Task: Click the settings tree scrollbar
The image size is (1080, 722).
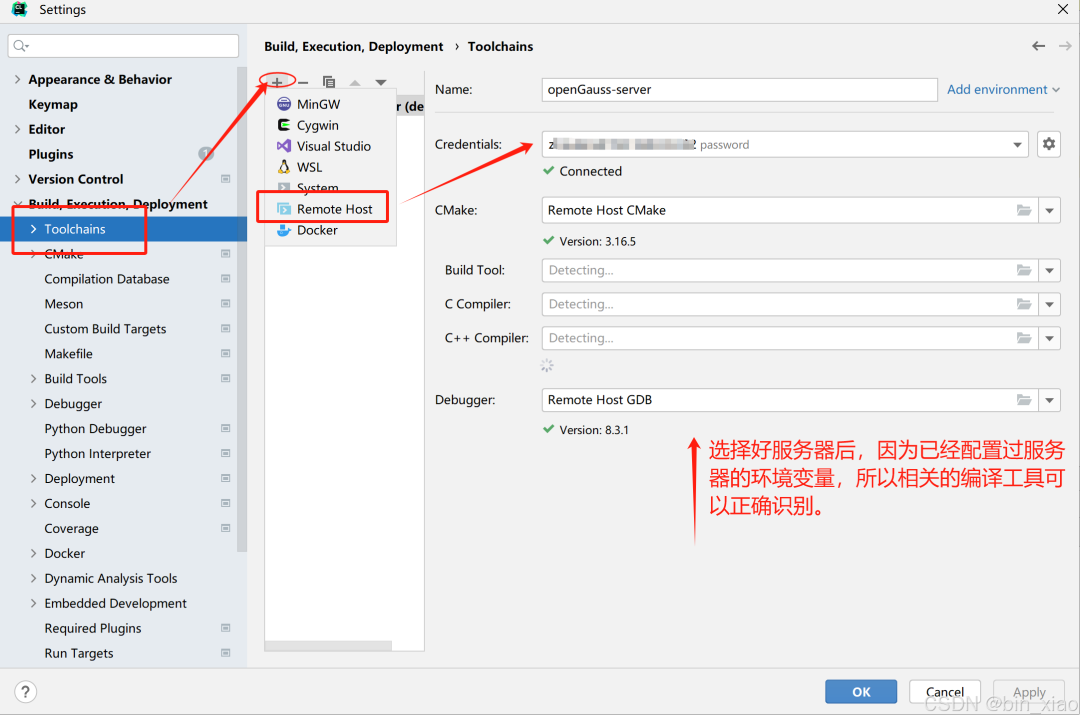Action: pyautogui.click(x=241, y=310)
